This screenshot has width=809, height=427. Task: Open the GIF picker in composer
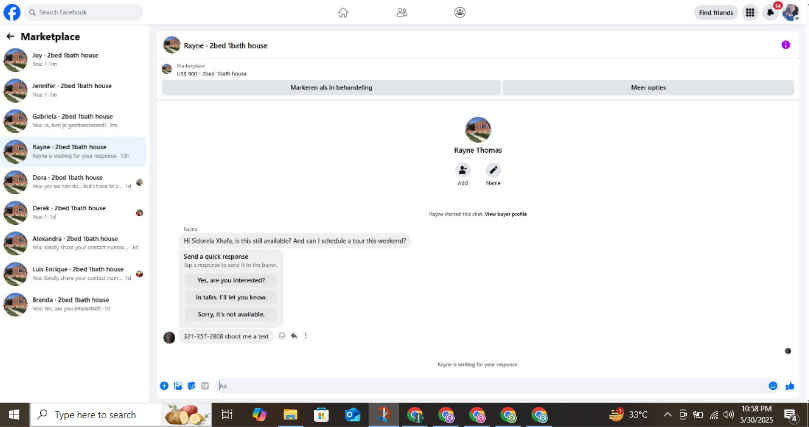[x=205, y=386]
